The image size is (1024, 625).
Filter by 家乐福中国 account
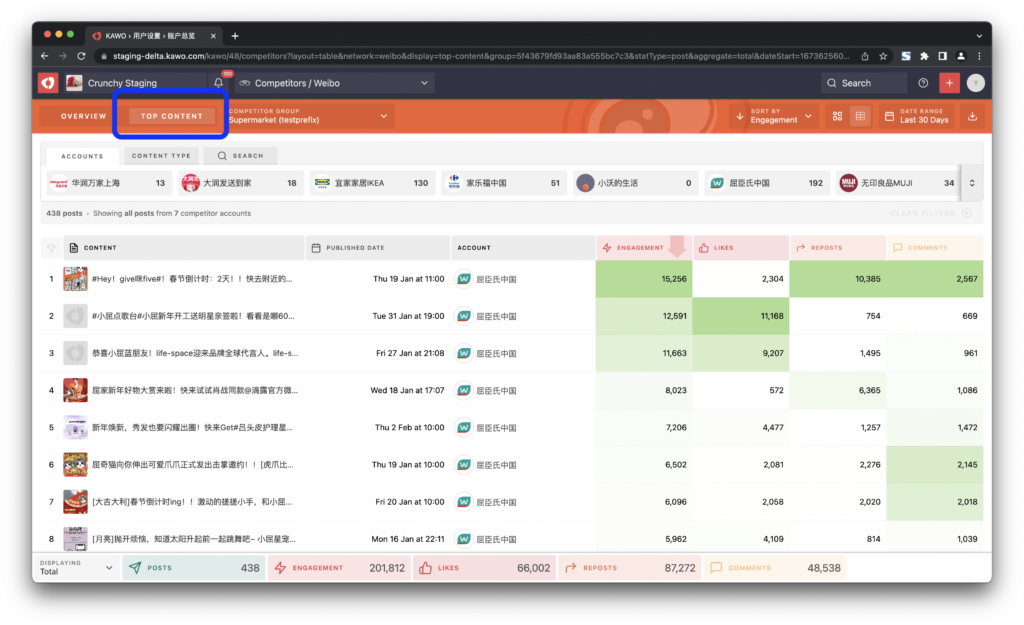[x=504, y=183]
